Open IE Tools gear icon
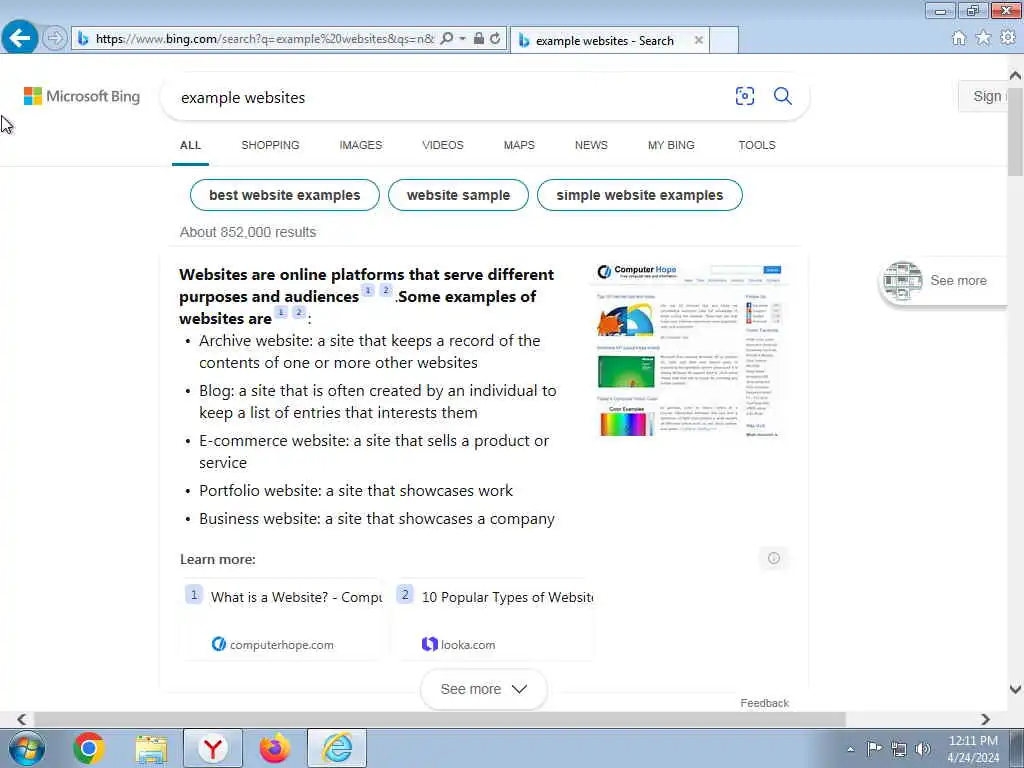The height and width of the screenshot is (768, 1024). 1008,38
